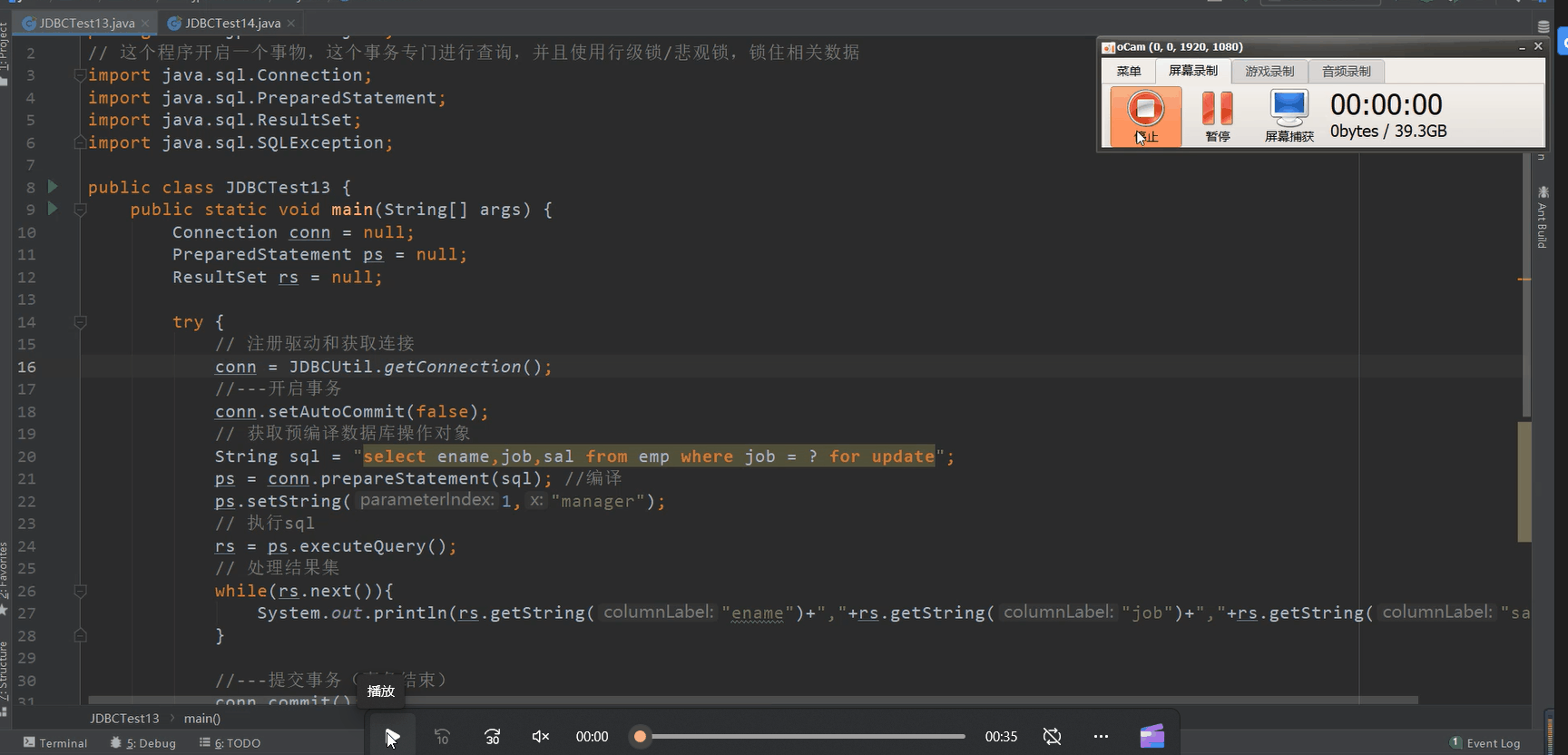Collapse the try block fold at line 14
Screen dimensions: 1568x755
point(80,322)
